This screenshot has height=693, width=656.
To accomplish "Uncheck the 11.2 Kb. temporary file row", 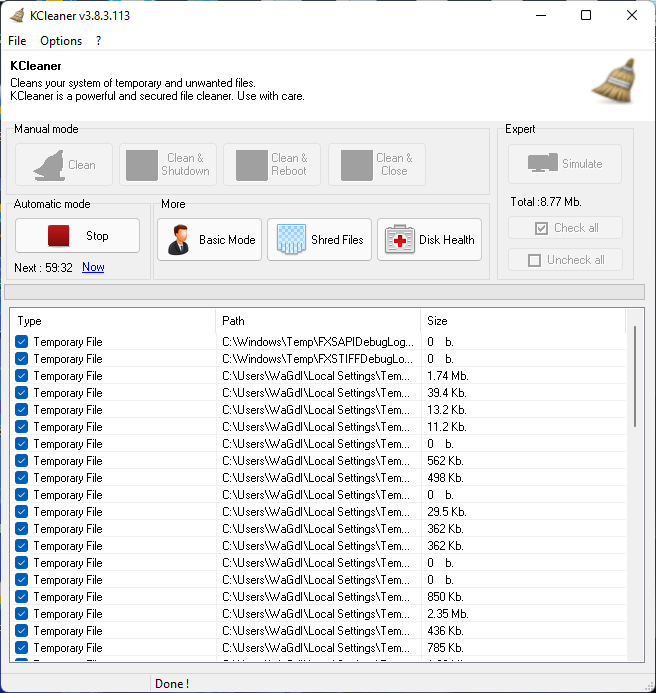I will 21,426.
